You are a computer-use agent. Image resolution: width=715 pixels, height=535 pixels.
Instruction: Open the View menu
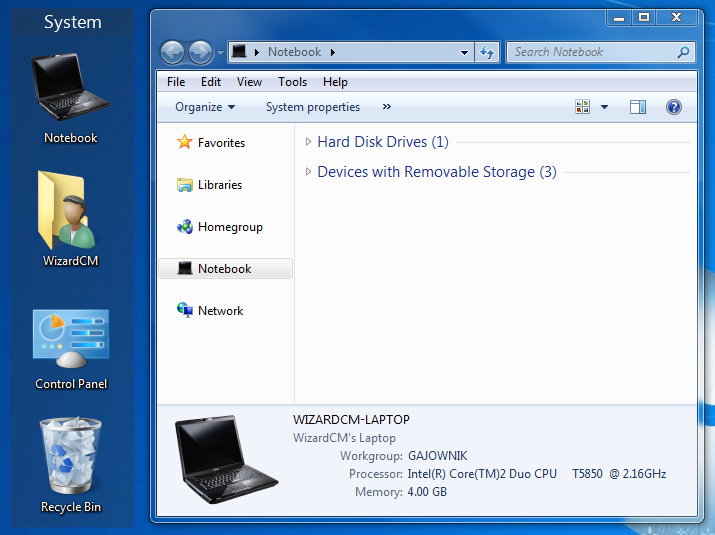tap(249, 82)
